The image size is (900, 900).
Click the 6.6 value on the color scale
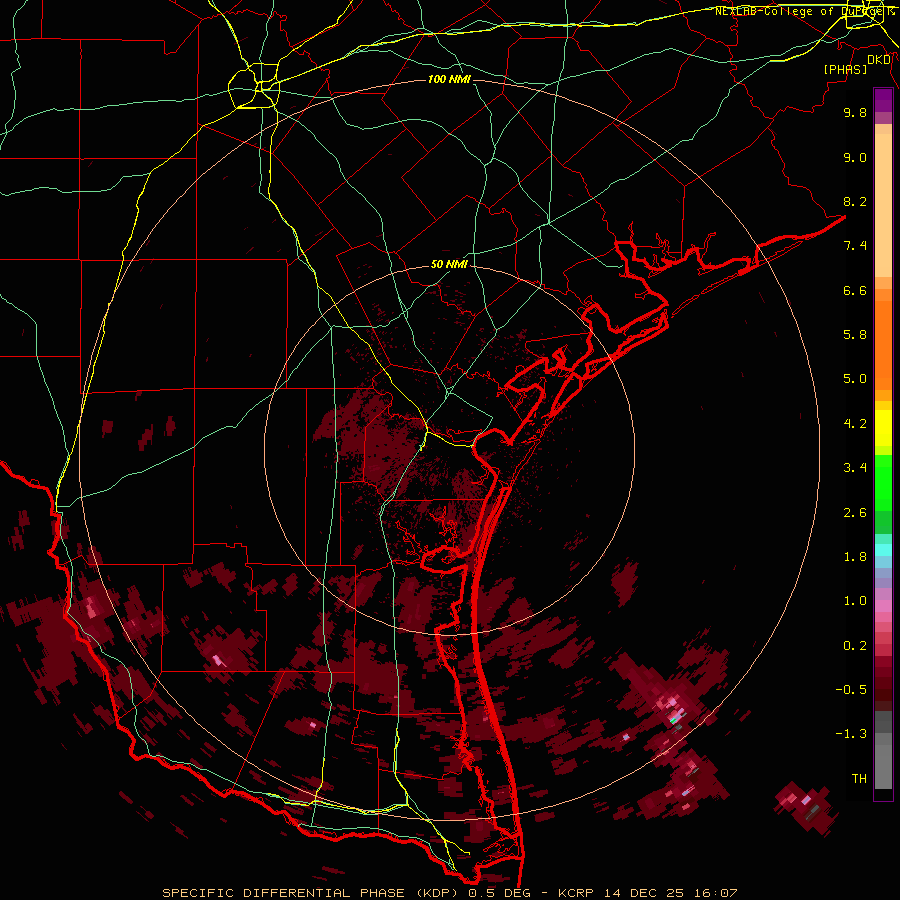[855, 290]
